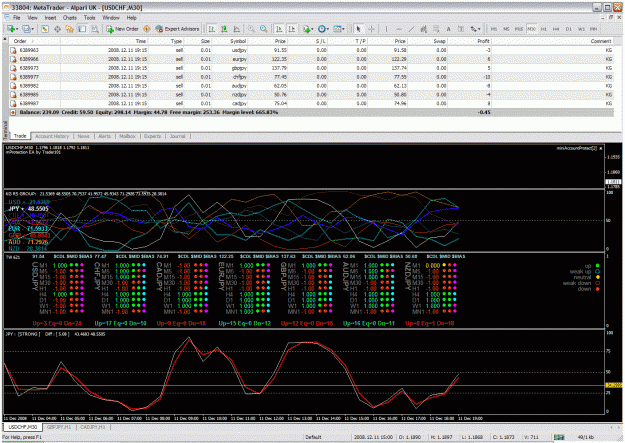Click the Zoom Out chart icon
The width and height of the screenshot is (625, 443).
coord(263,29)
